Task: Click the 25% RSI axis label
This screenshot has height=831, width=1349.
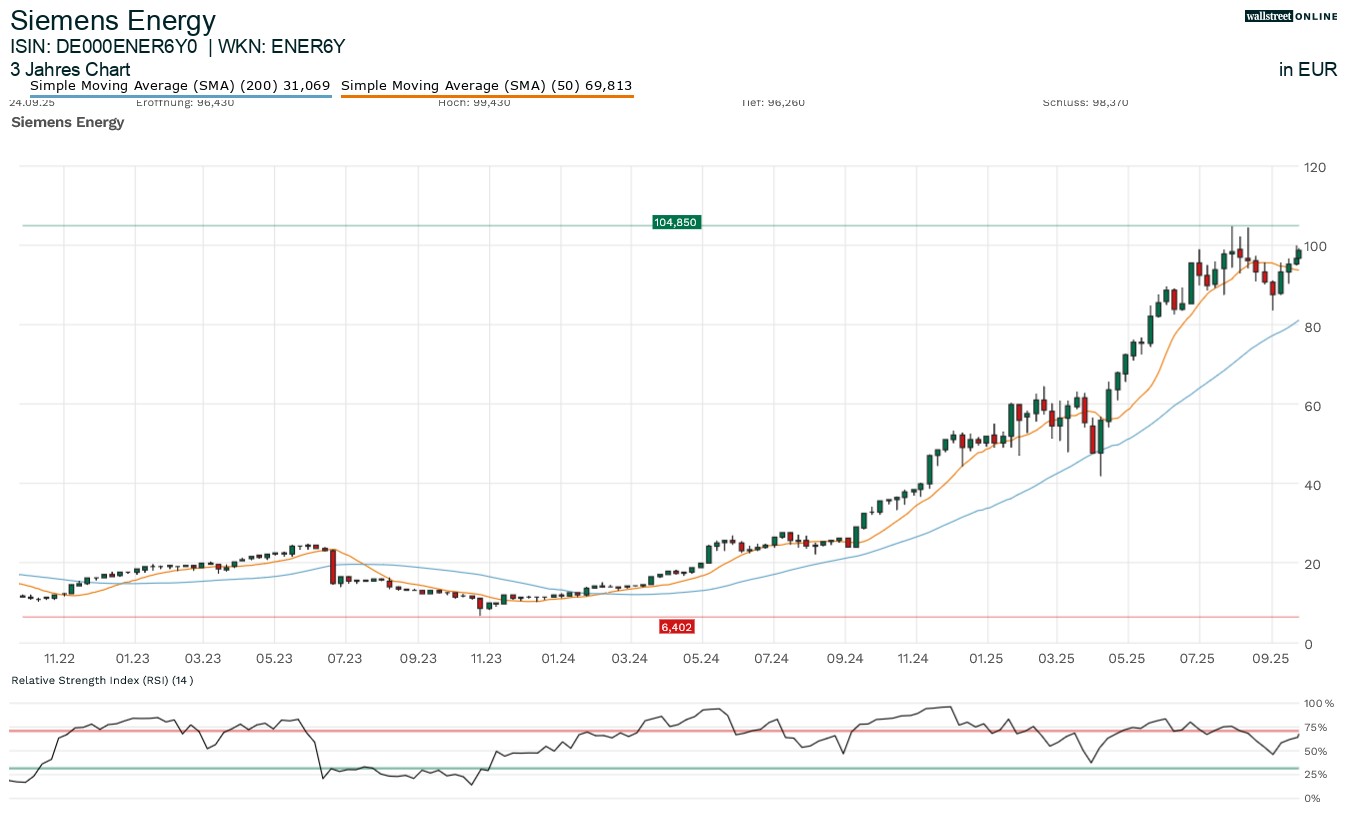Action: point(1317,775)
